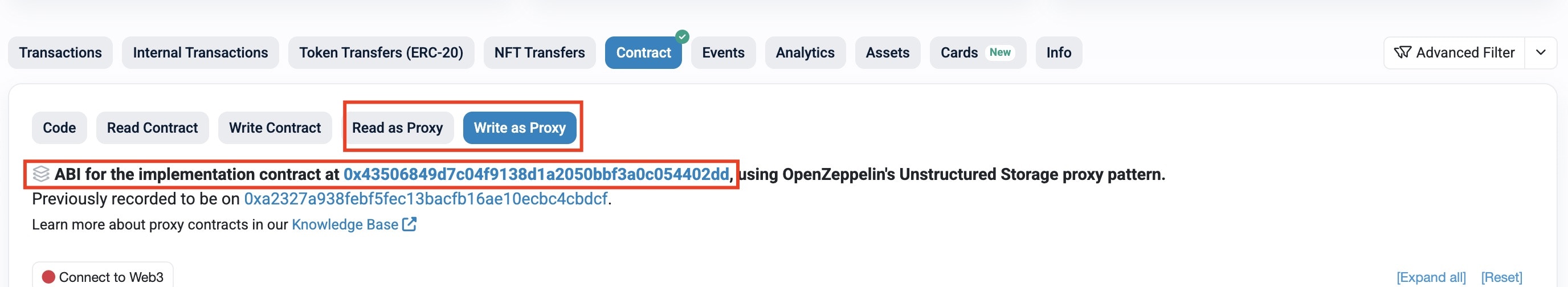Click the verified checkmark badge on Contract

coord(683,37)
